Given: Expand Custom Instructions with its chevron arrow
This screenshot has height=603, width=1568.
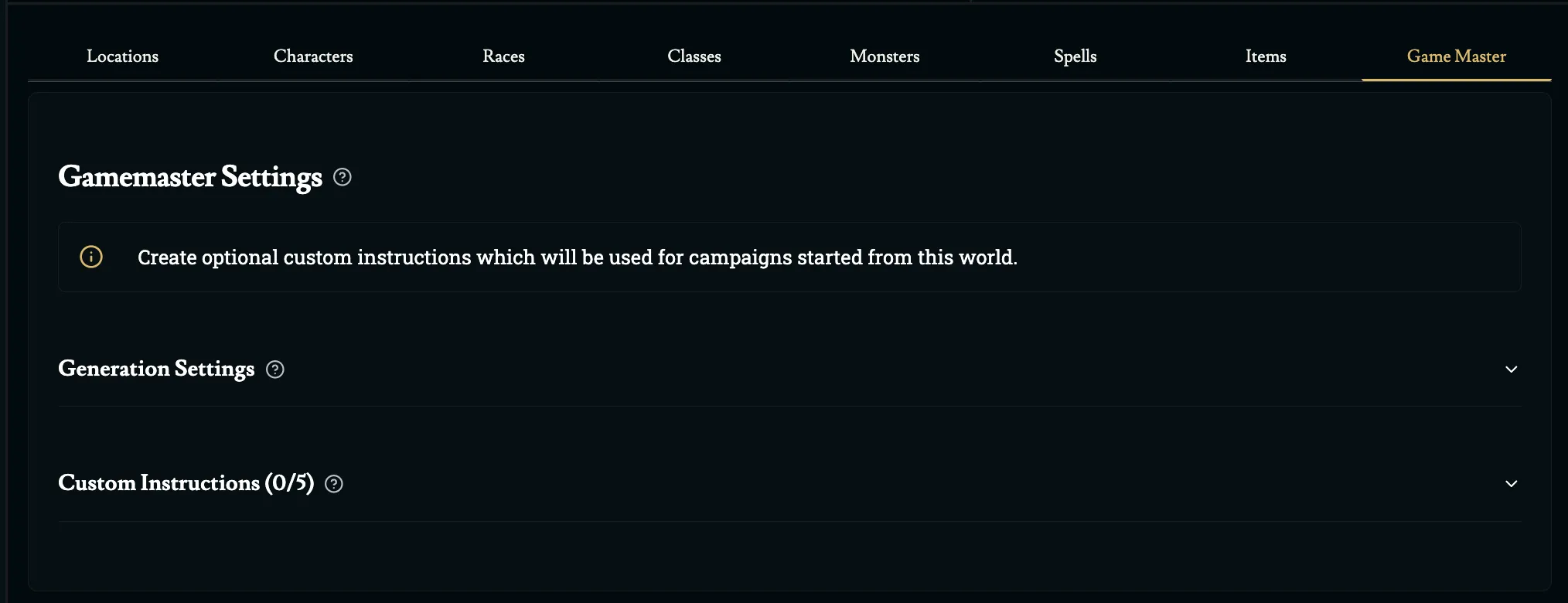Looking at the screenshot, I should click(x=1511, y=484).
